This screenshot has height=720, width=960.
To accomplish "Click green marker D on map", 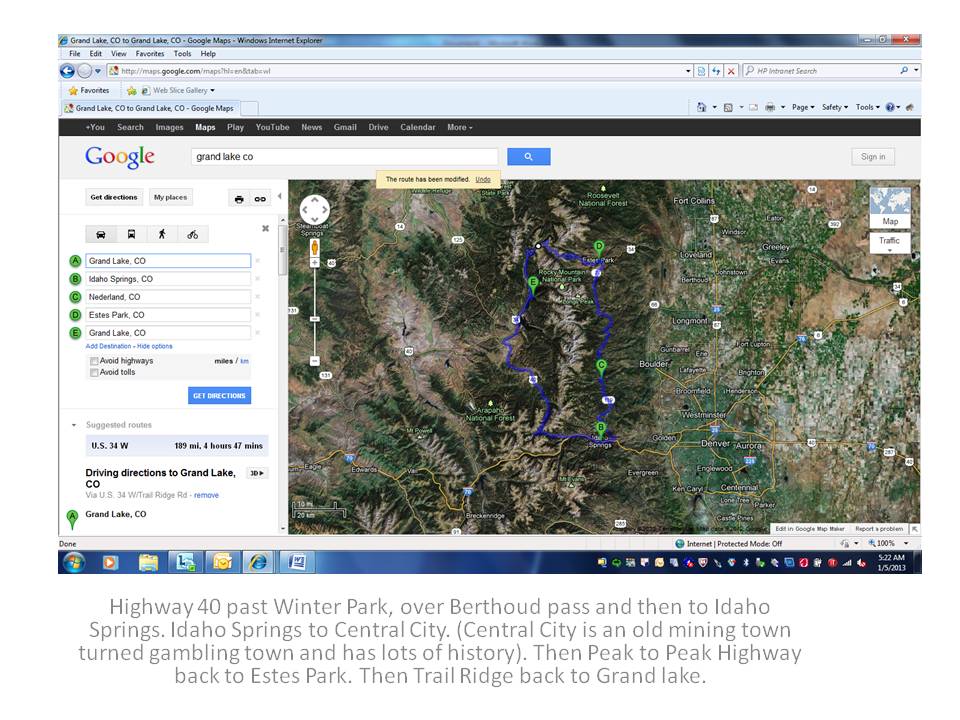I will (599, 249).
